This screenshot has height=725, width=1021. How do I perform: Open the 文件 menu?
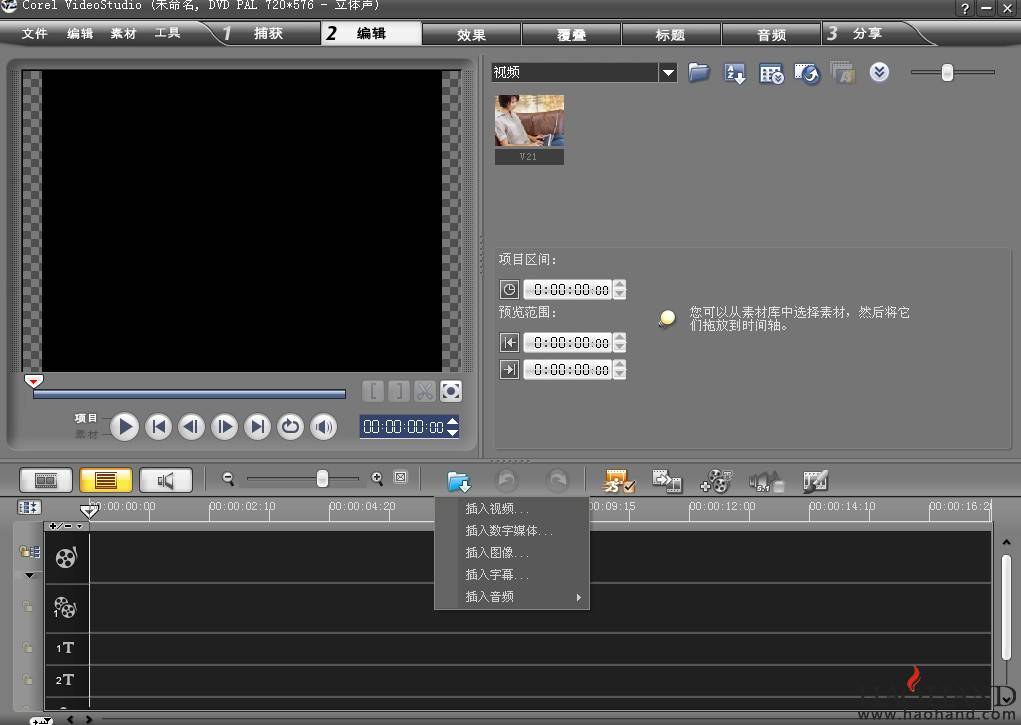tap(34, 33)
